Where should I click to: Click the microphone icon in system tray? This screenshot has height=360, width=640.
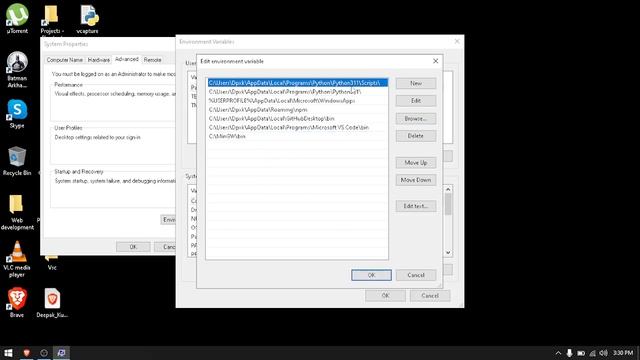pos(569,353)
